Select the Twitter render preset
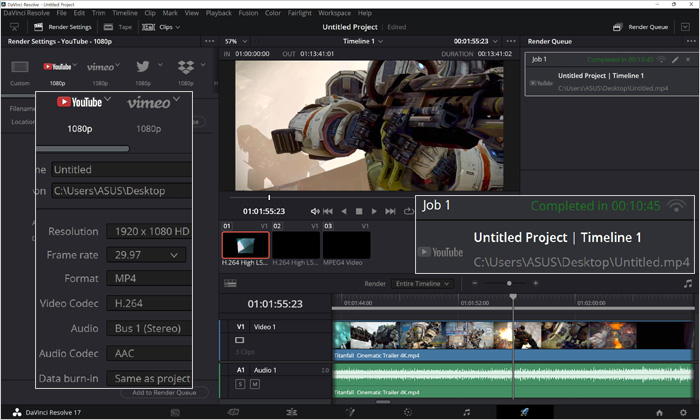700x420 pixels. 143,67
